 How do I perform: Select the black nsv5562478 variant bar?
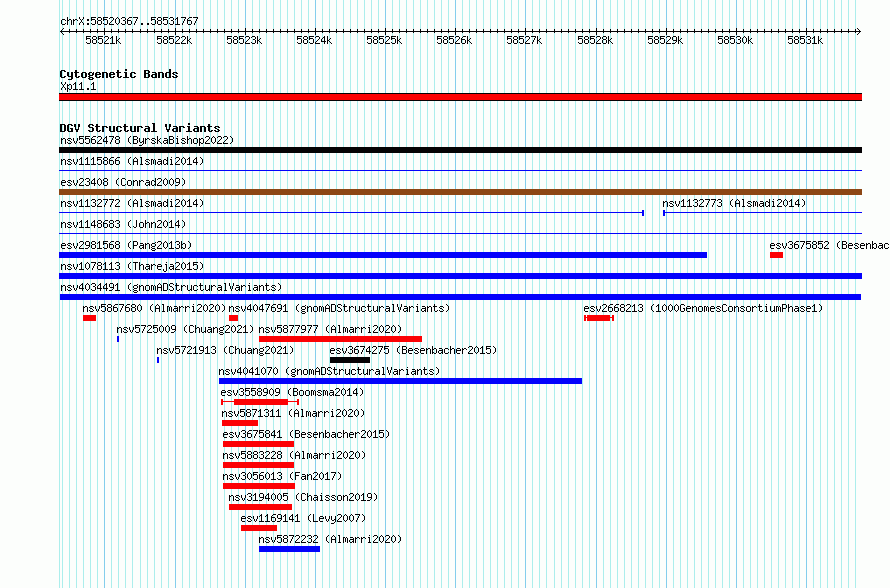460,150
